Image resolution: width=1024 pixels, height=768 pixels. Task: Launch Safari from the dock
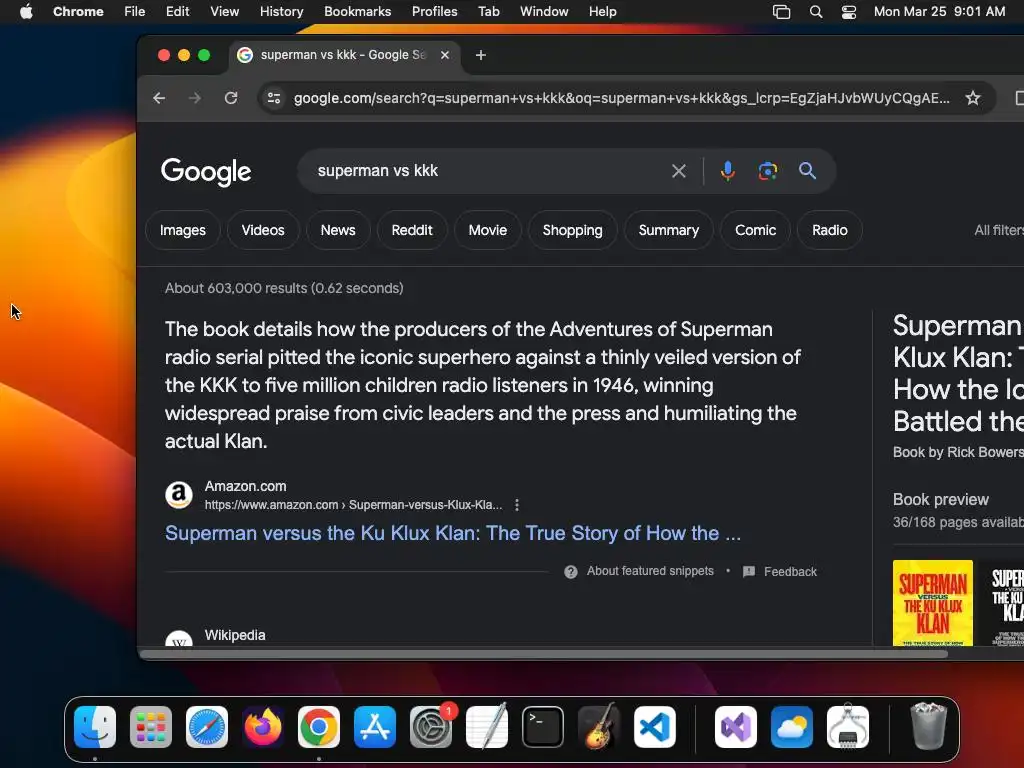pos(207,727)
